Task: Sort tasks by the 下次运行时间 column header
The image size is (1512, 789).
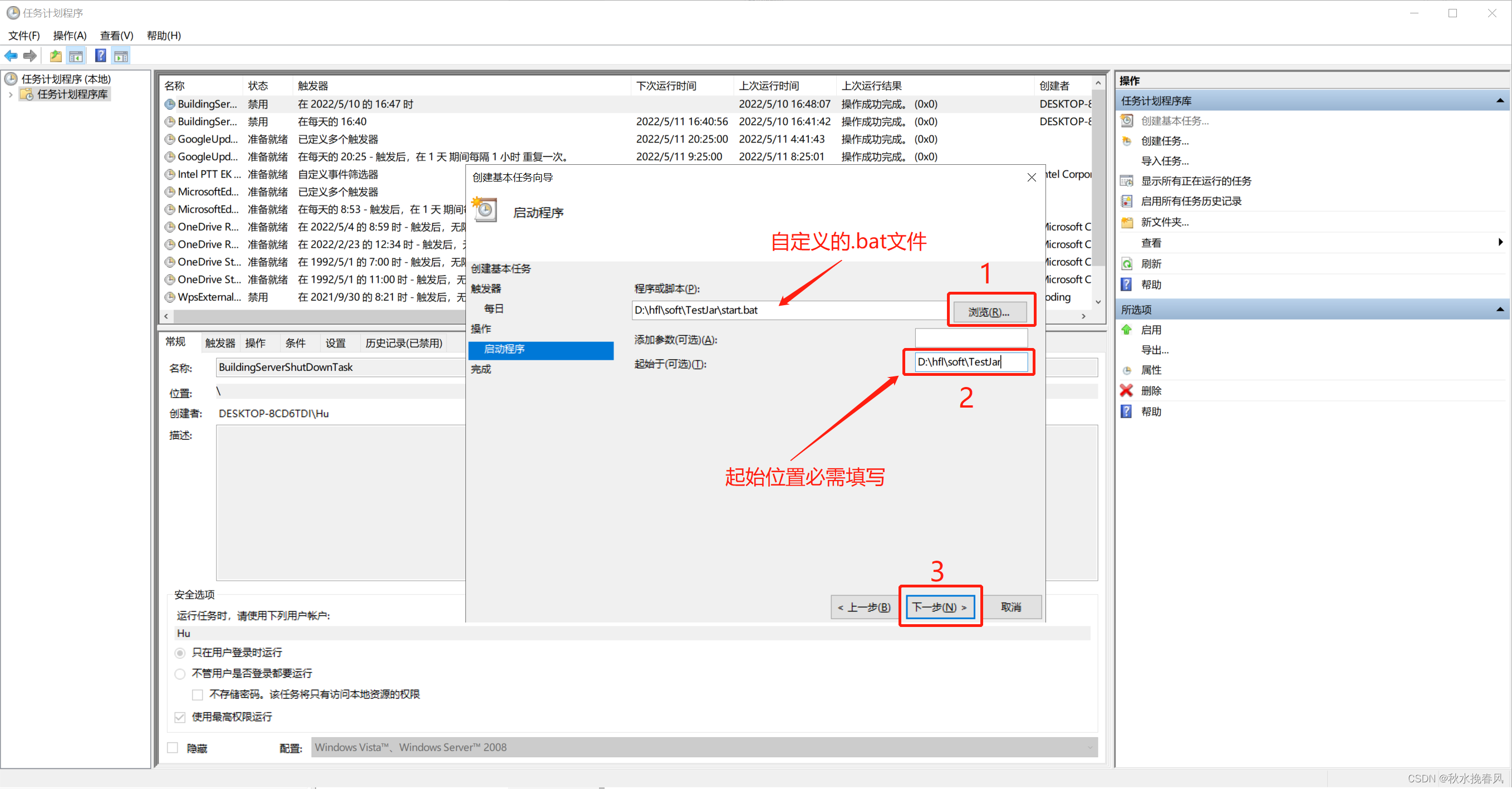Action: (666, 86)
